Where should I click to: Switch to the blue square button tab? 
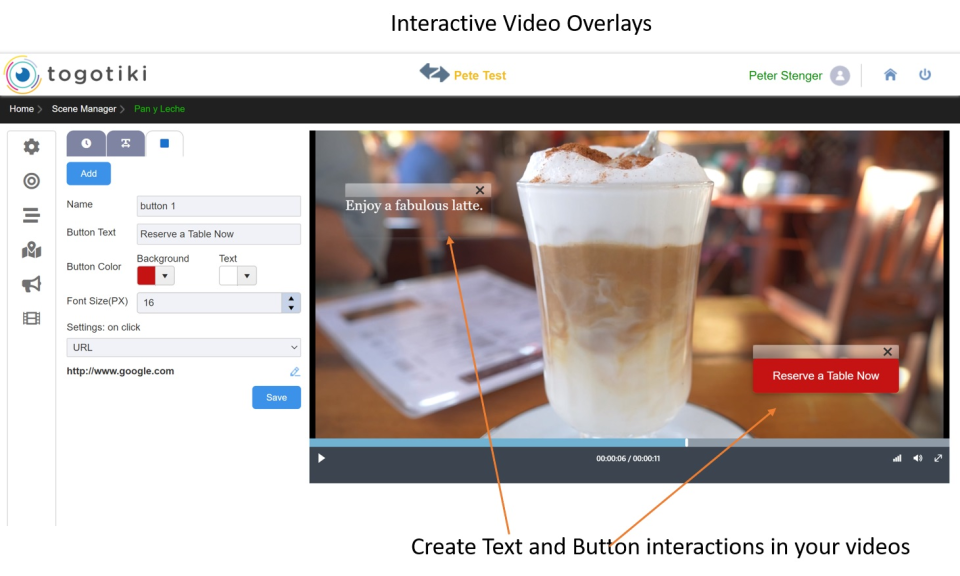pos(163,143)
